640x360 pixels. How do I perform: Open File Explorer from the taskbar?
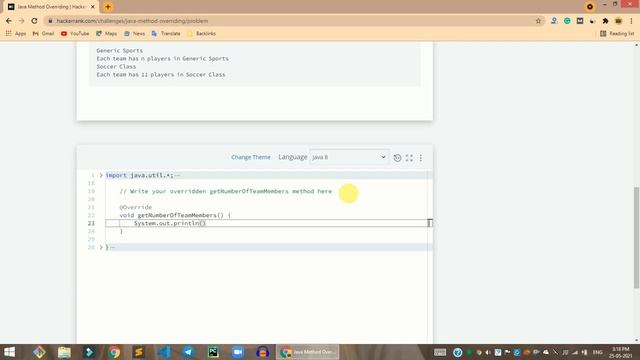(64, 352)
